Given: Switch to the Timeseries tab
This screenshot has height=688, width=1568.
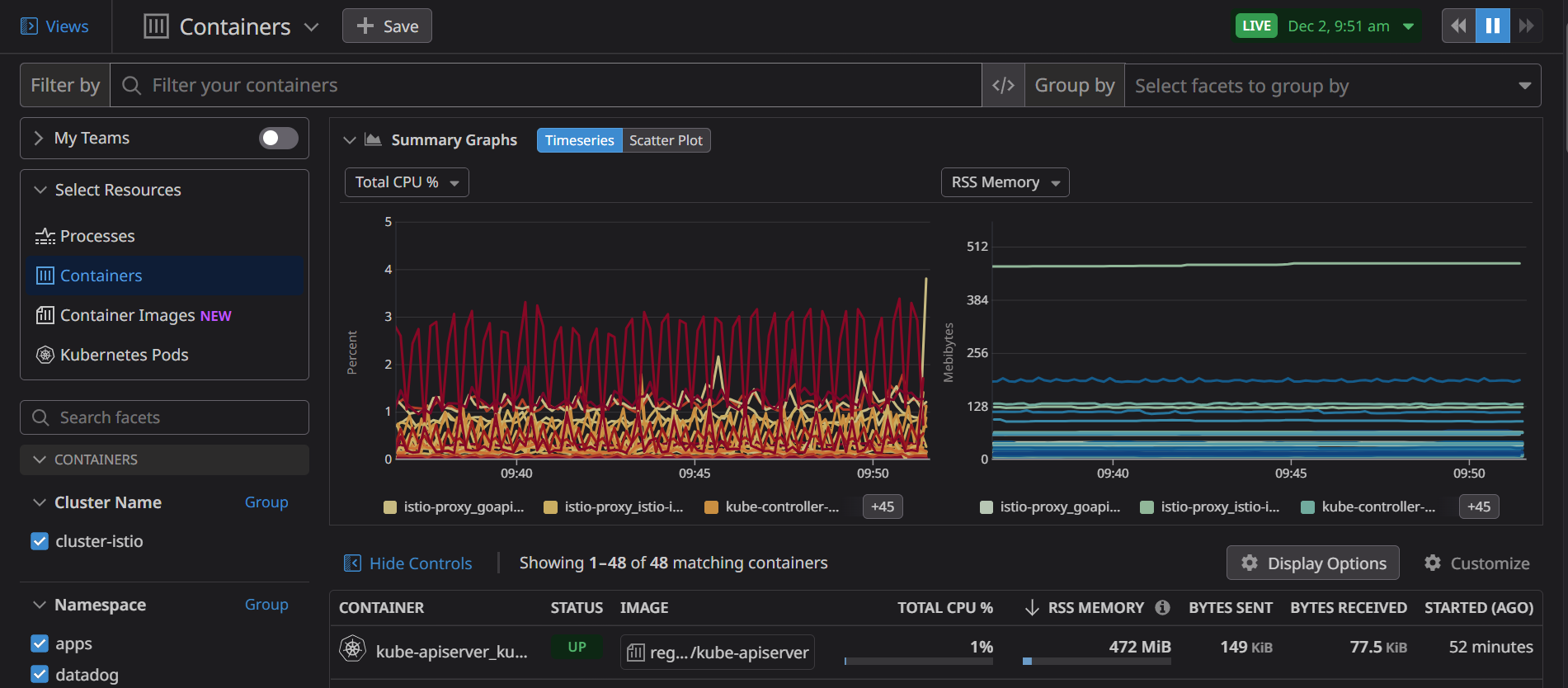Looking at the screenshot, I should point(579,140).
